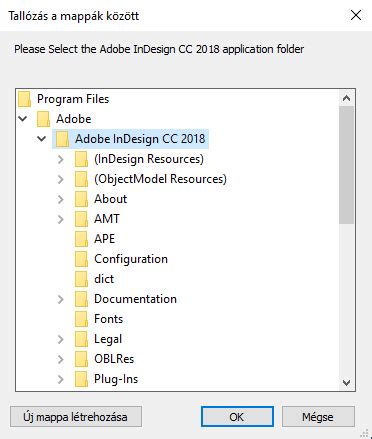Image resolution: width=372 pixels, height=439 pixels.
Task: Select the Plug-Ins folder name
Action: (116, 379)
